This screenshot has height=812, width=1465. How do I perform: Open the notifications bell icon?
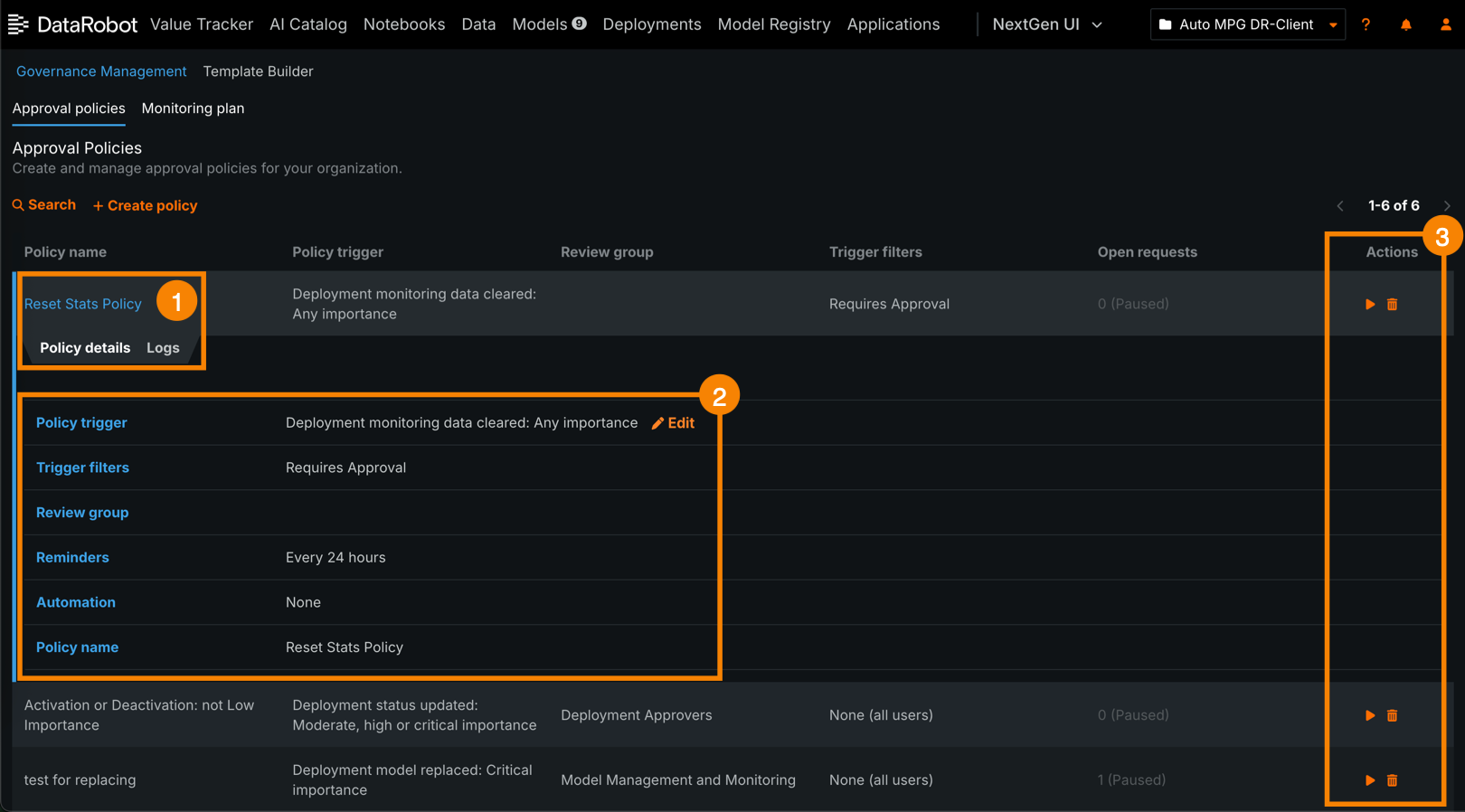click(1405, 24)
